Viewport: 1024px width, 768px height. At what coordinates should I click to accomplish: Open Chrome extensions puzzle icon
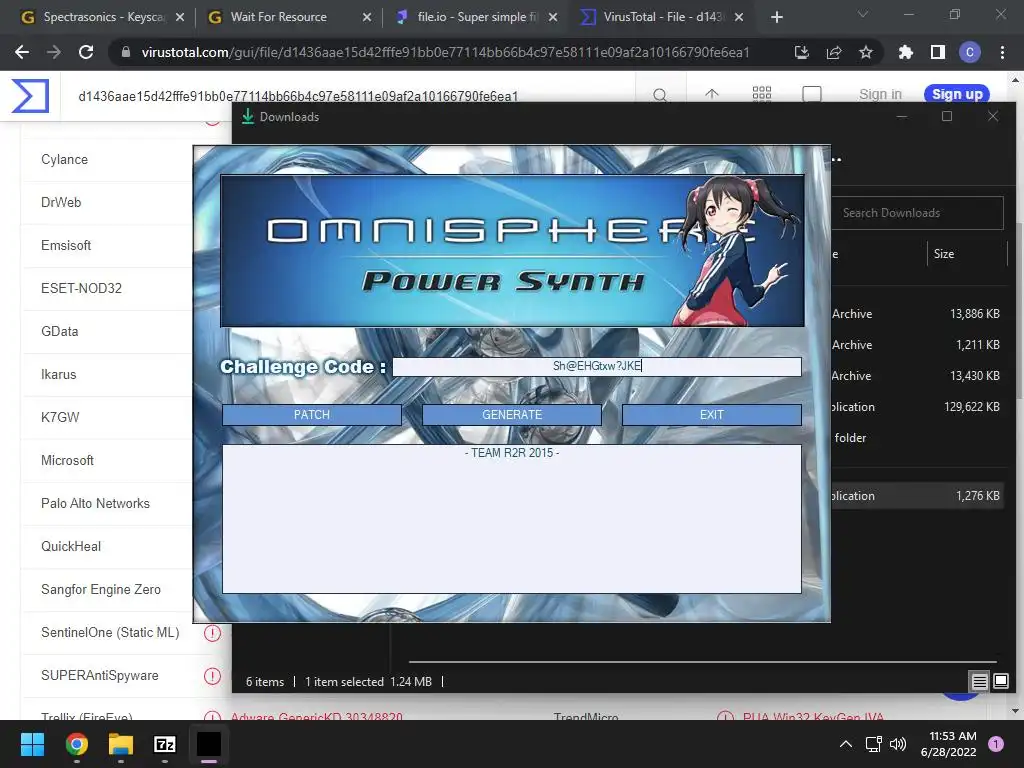[x=905, y=52]
